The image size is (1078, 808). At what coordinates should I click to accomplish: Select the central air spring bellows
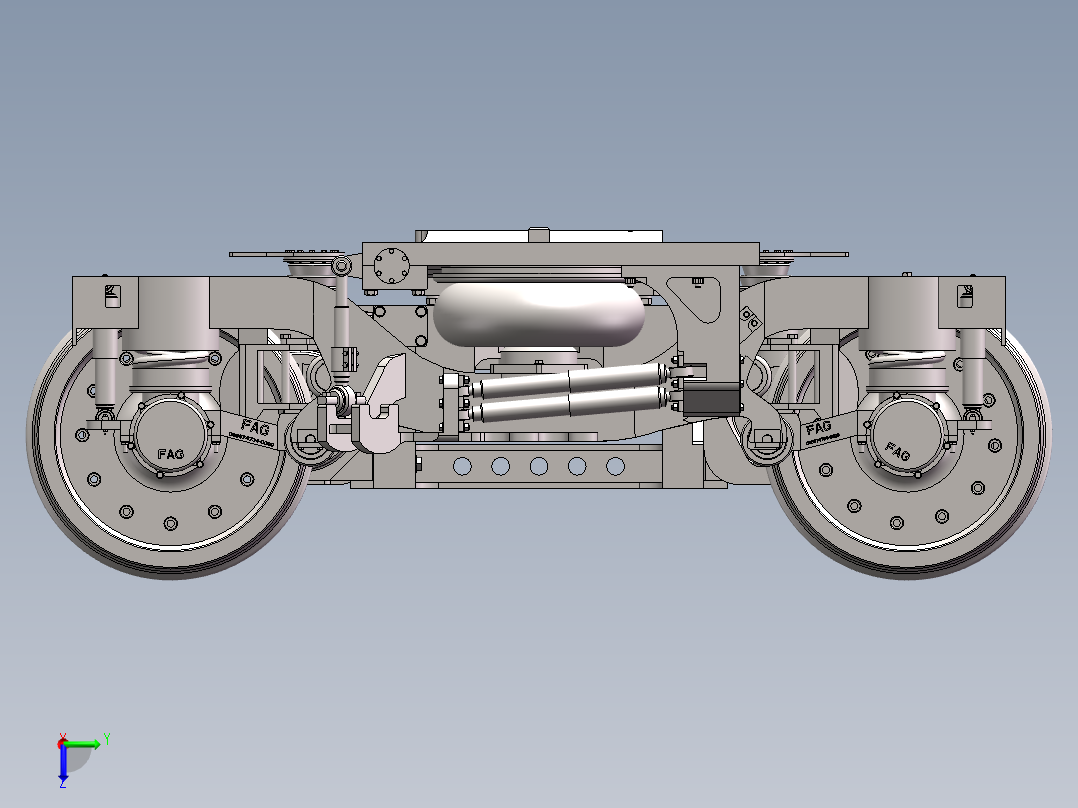click(539, 314)
